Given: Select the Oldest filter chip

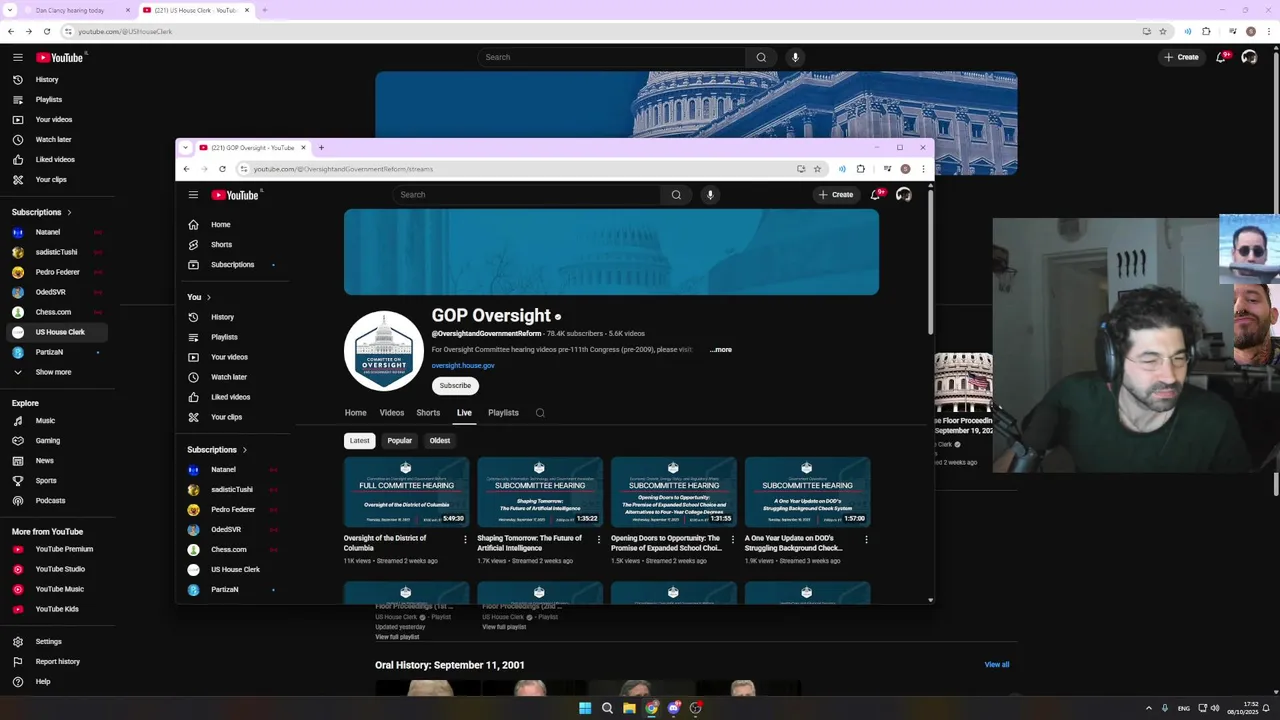Looking at the screenshot, I should [x=440, y=441].
